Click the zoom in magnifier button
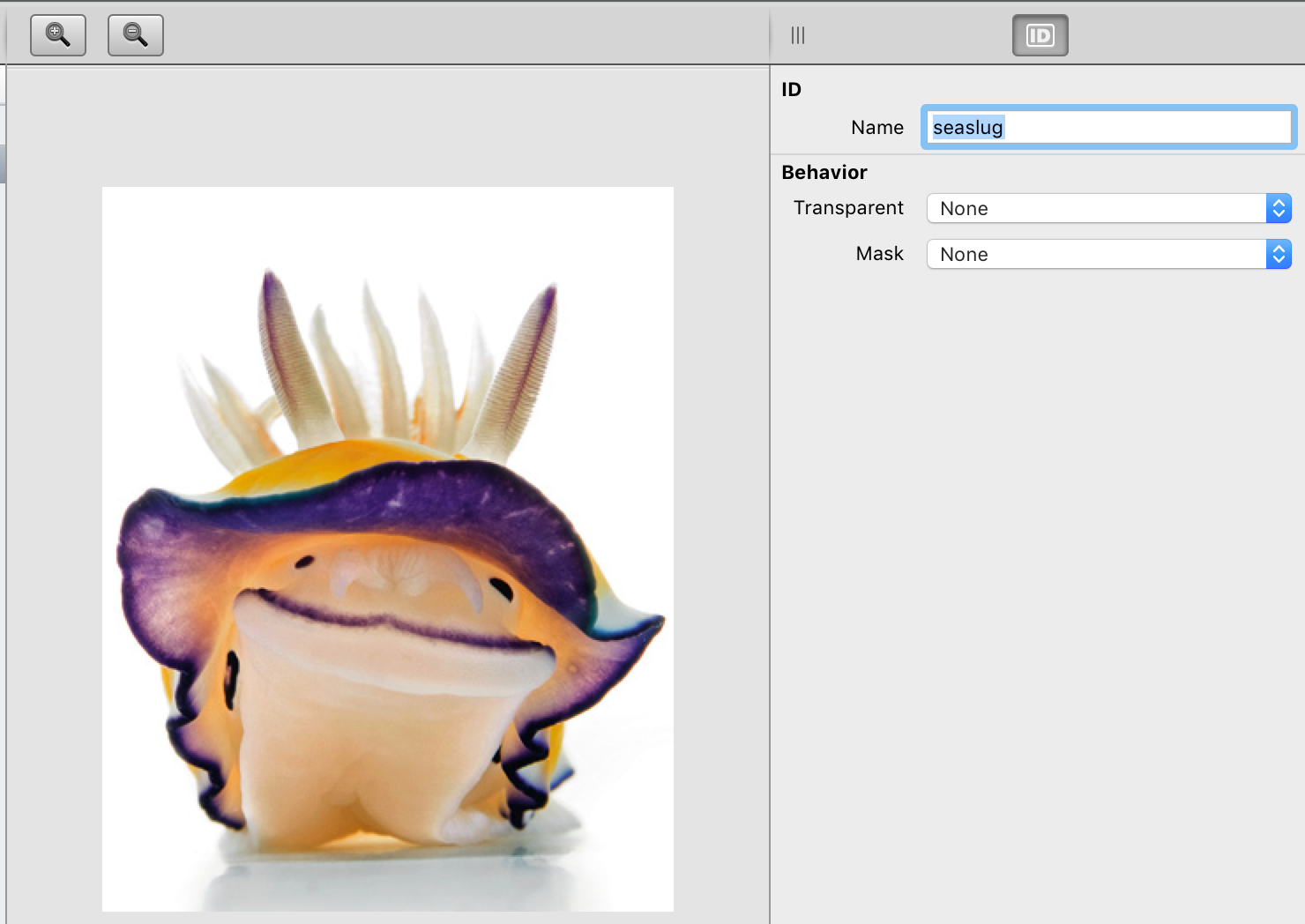 tap(58, 35)
